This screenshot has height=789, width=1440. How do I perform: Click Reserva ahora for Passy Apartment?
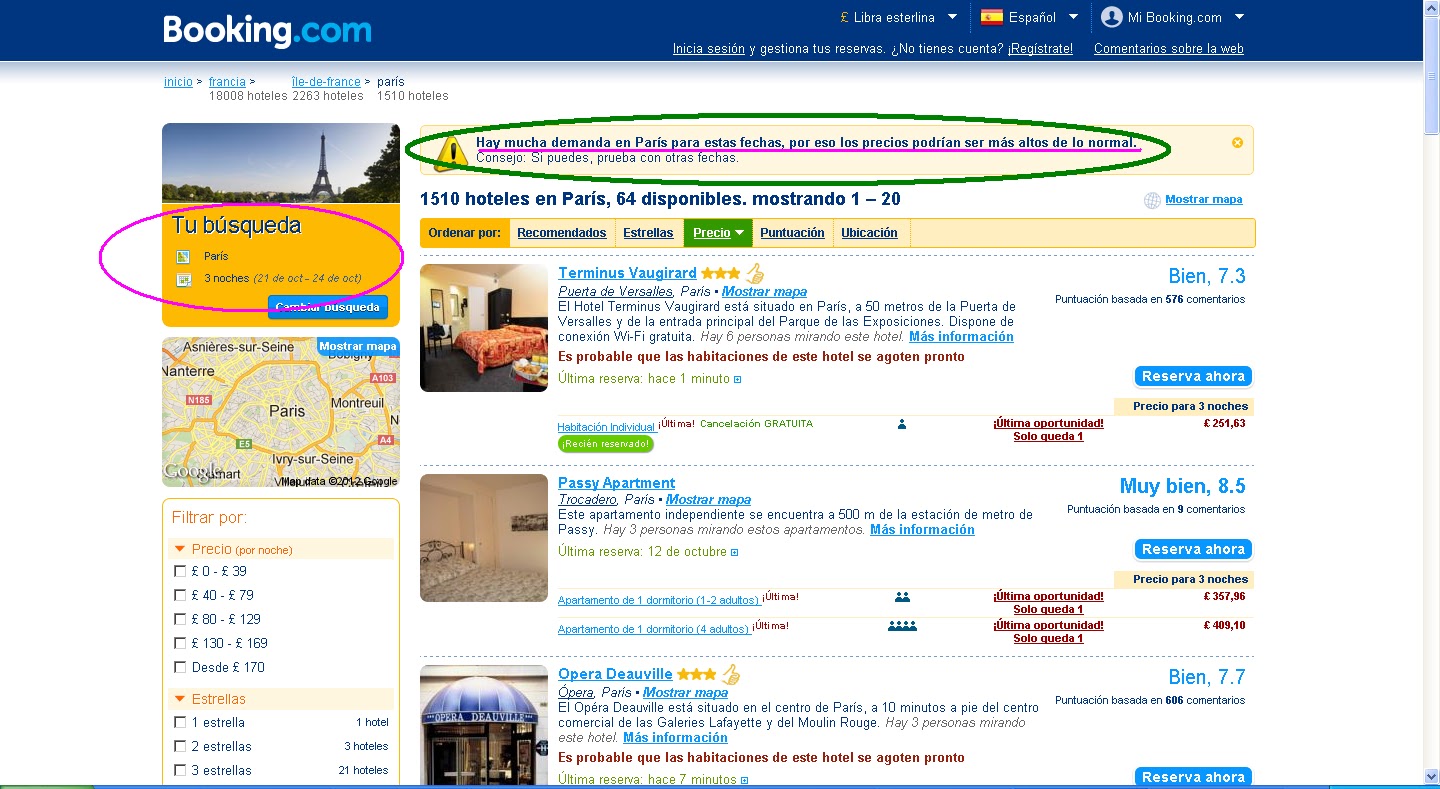point(1193,549)
